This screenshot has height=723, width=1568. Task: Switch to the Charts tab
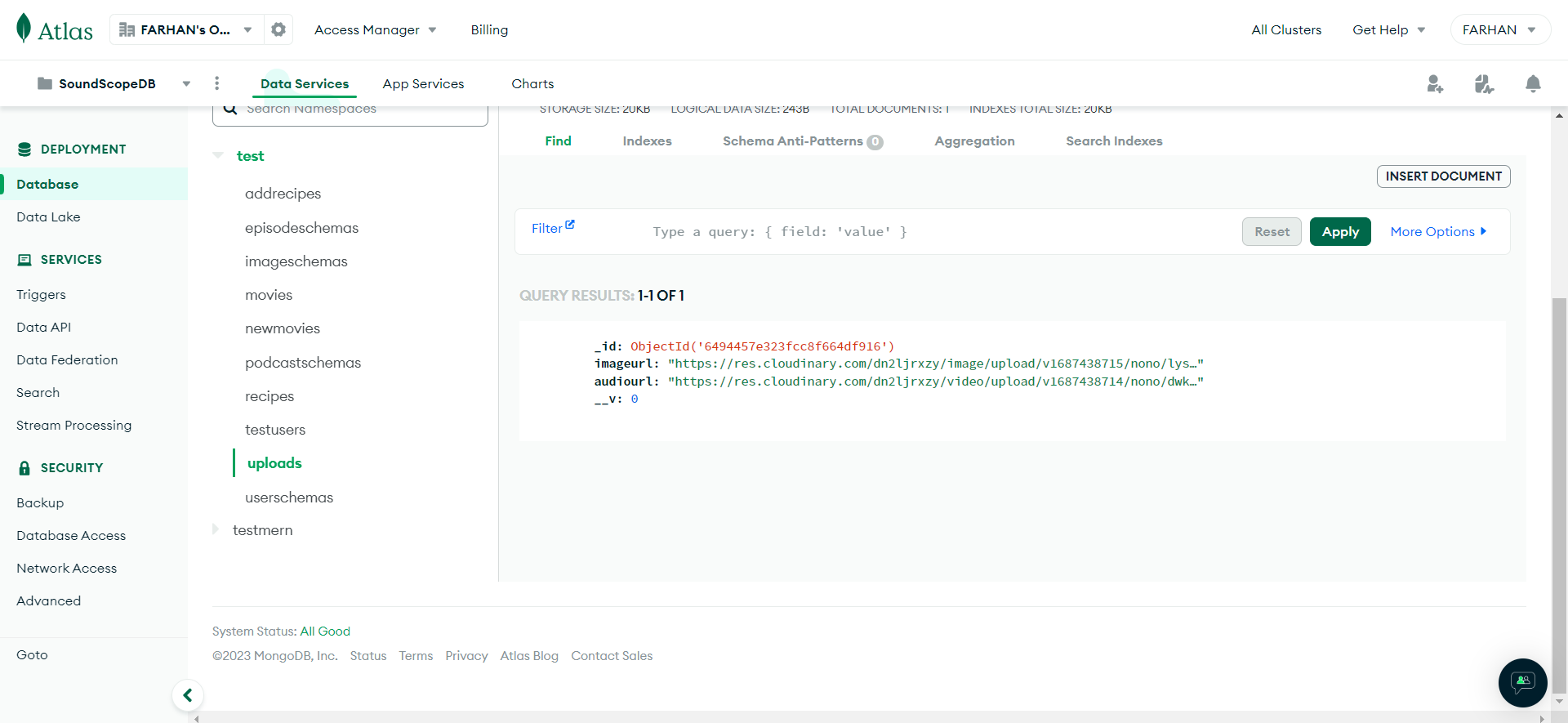pyautogui.click(x=532, y=83)
